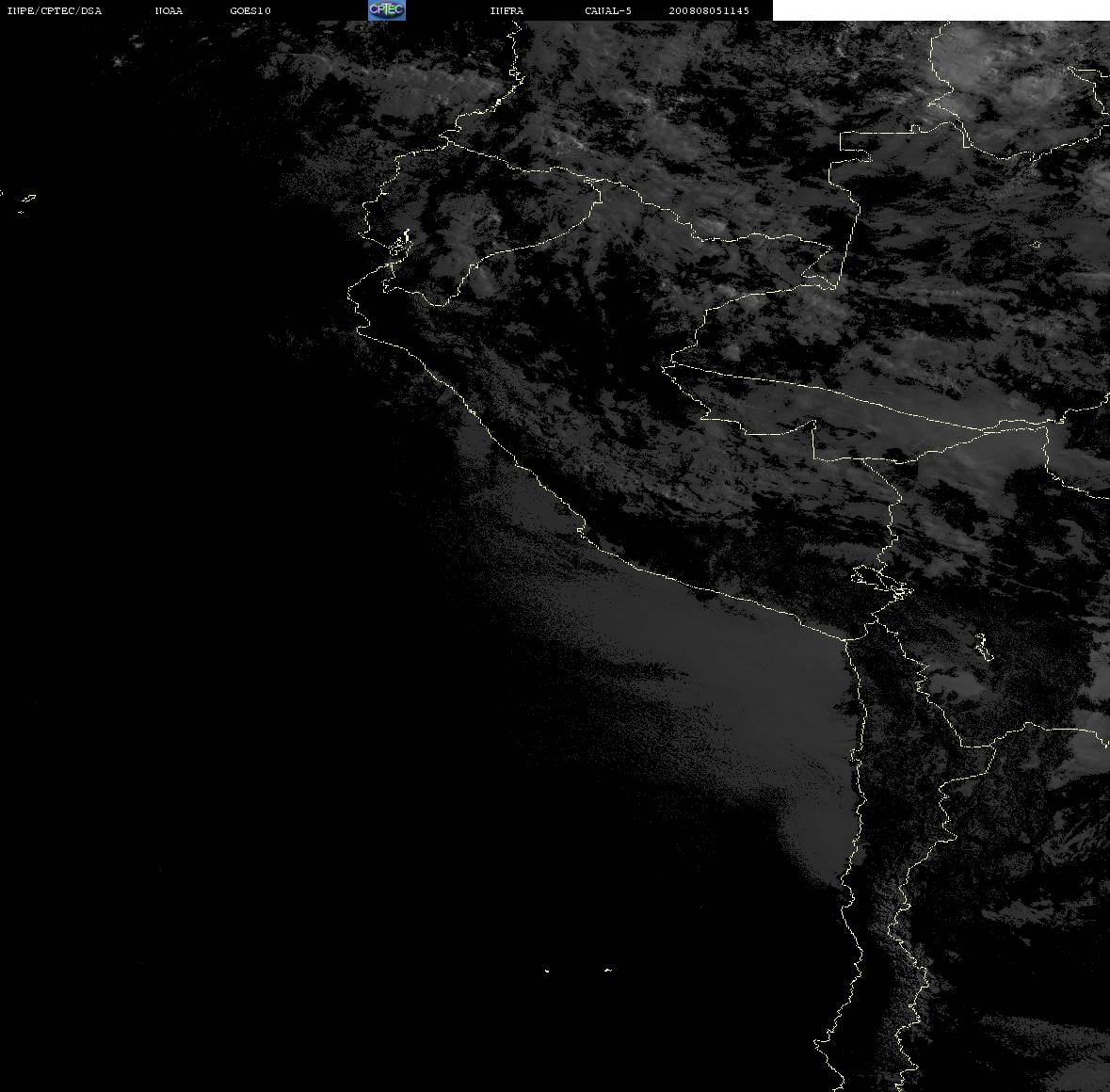This screenshot has height=1092, width=1110.
Task: Click the CANAL-5 channel label
Action: (x=608, y=10)
